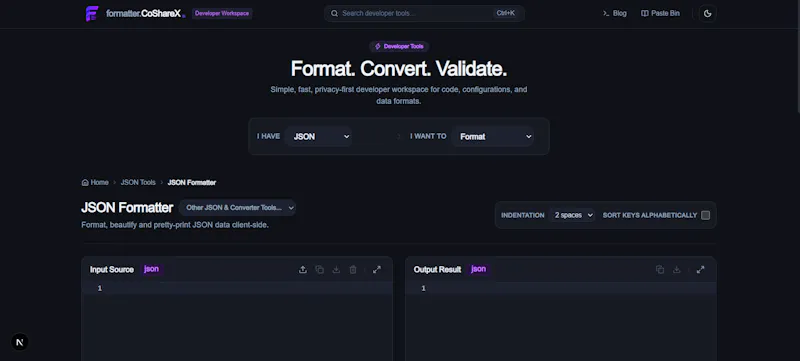
Task: Click the search magnifier icon
Action: [334, 13]
